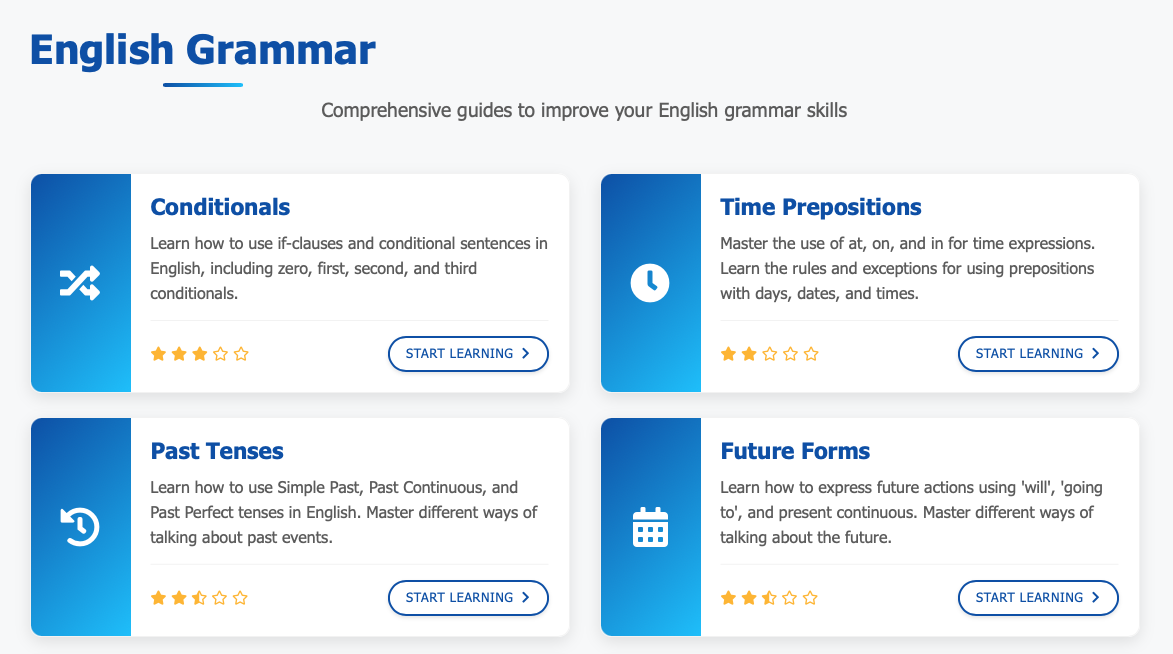Start learning the Conditionals lesson
The width and height of the screenshot is (1173, 654).
point(468,354)
